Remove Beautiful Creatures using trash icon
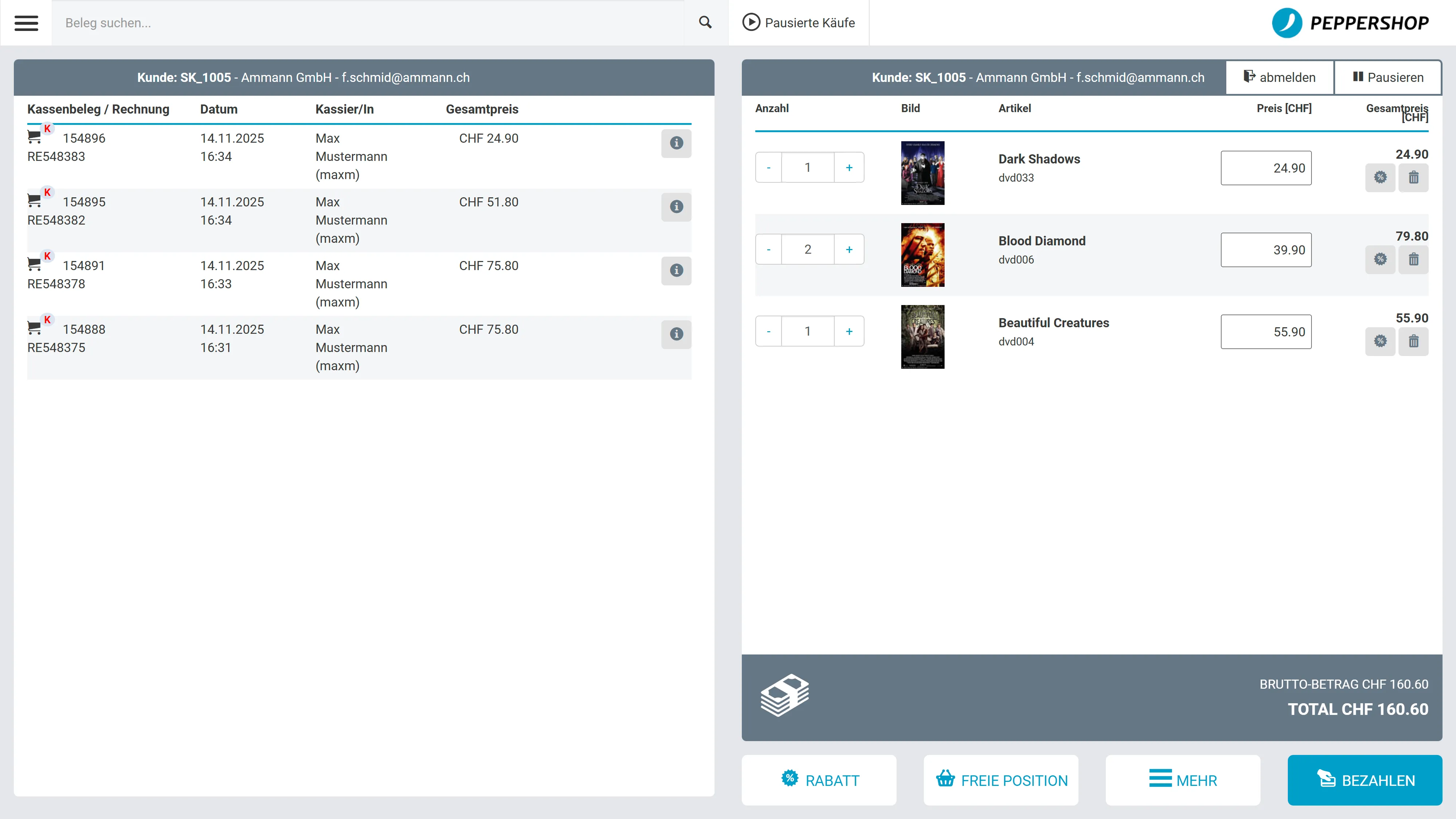The image size is (1456, 819). (x=1413, y=341)
